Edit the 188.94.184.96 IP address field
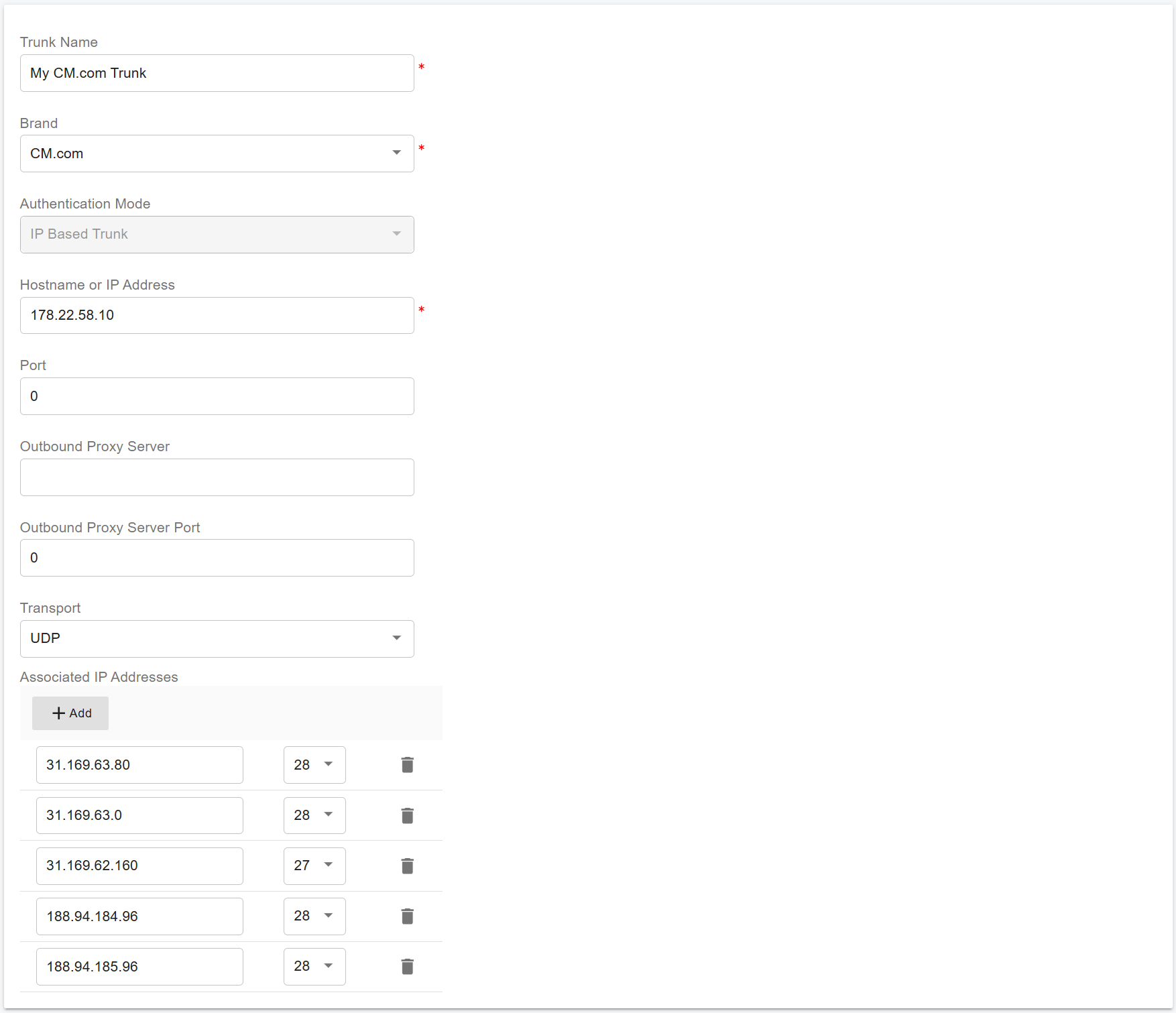 (x=139, y=916)
